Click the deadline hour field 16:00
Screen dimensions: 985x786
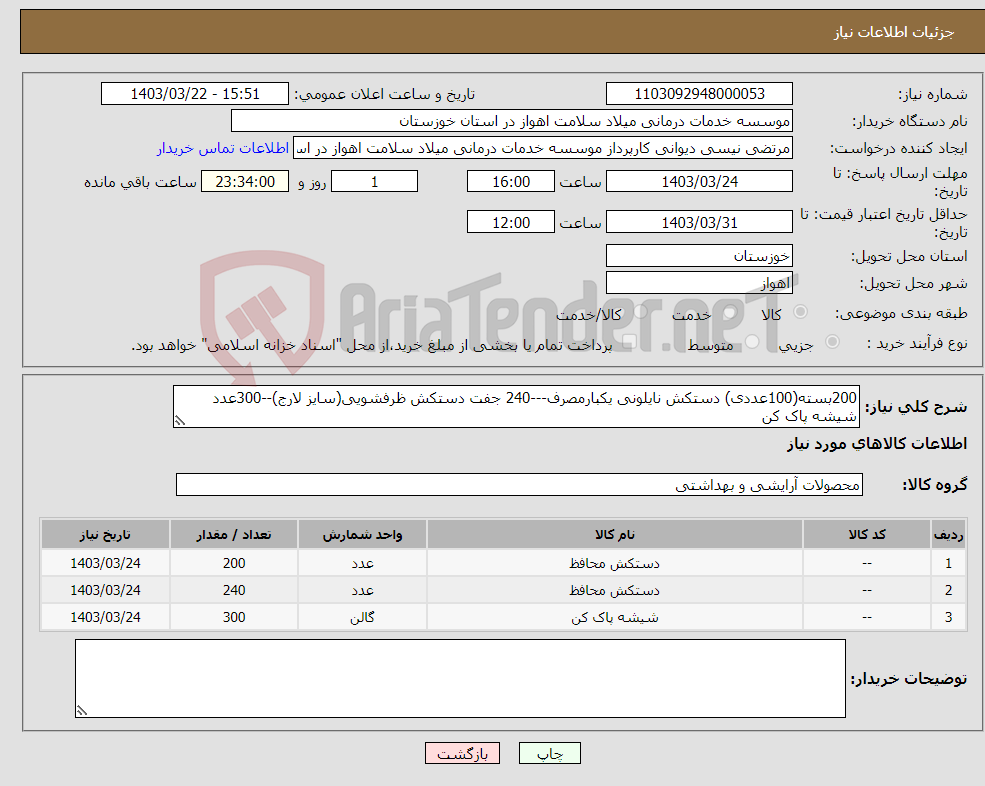511,182
